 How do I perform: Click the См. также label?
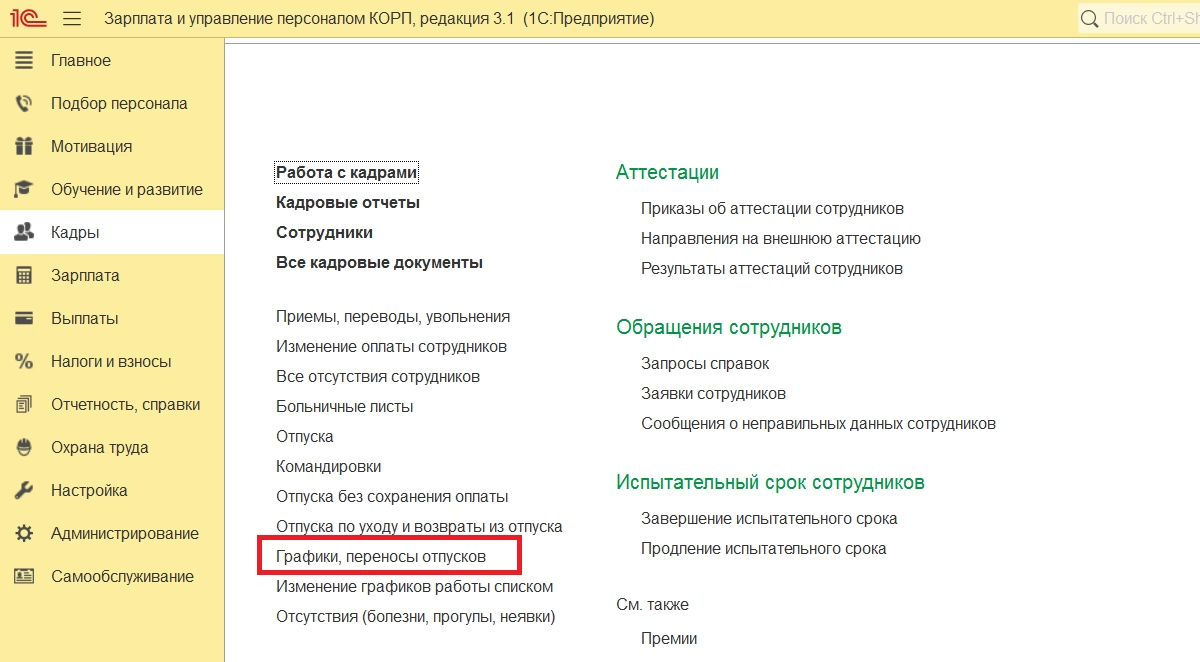[x=652, y=605]
